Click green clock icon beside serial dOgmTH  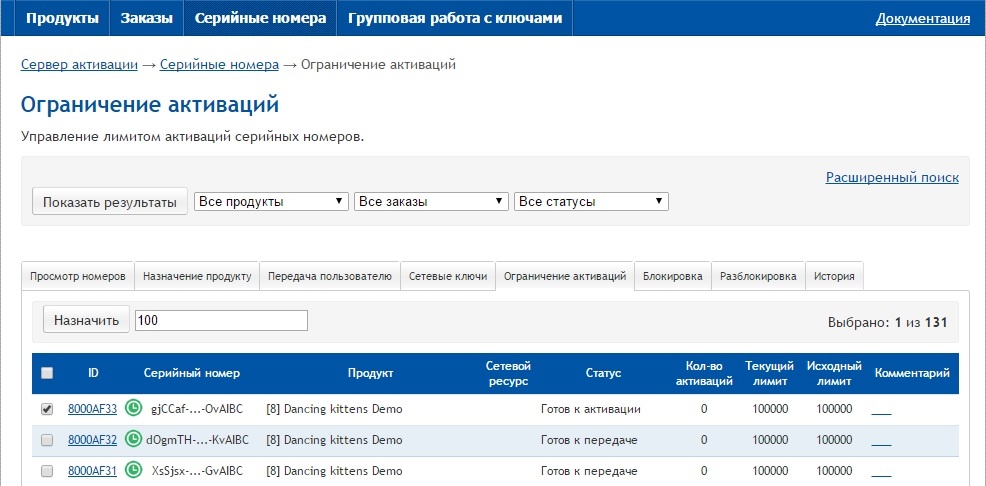[x=133, y=439]
